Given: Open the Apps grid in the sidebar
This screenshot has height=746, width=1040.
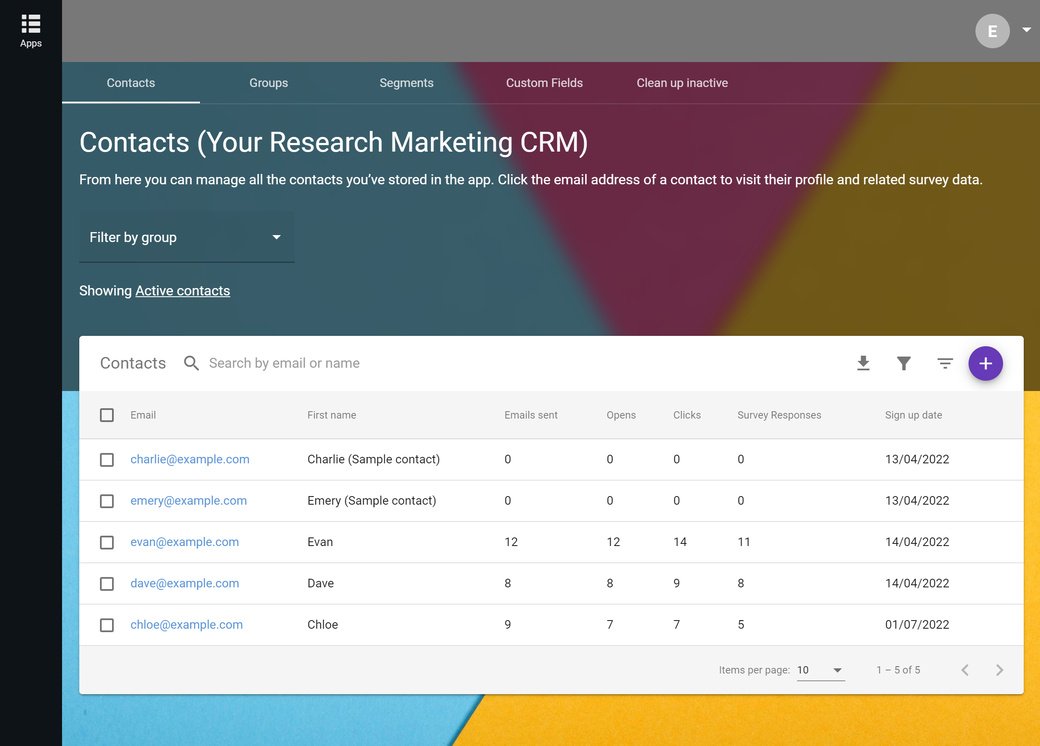Looking at the screenshot, I should coord(30,25).
